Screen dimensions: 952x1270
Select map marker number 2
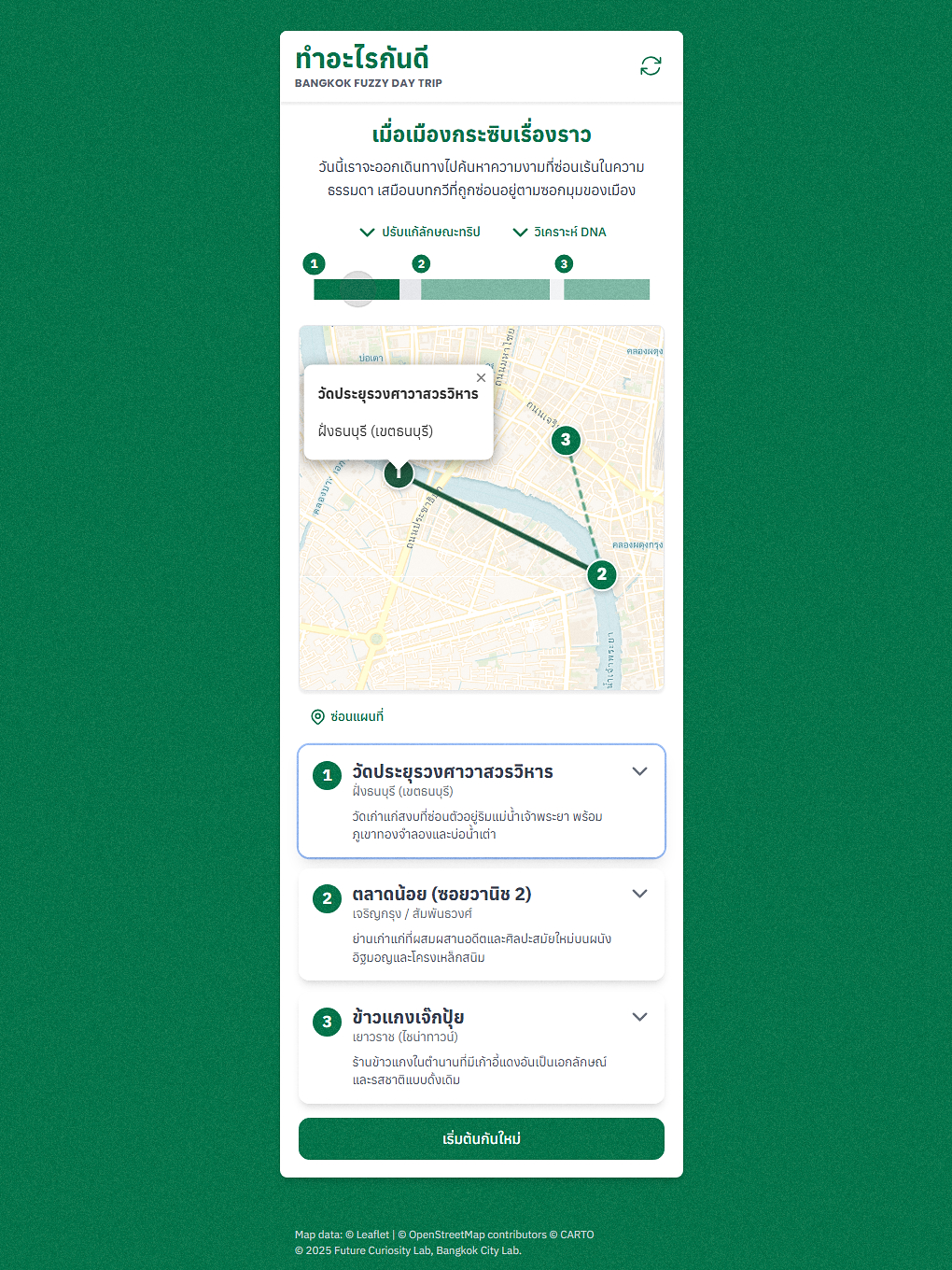coord(602,574)
